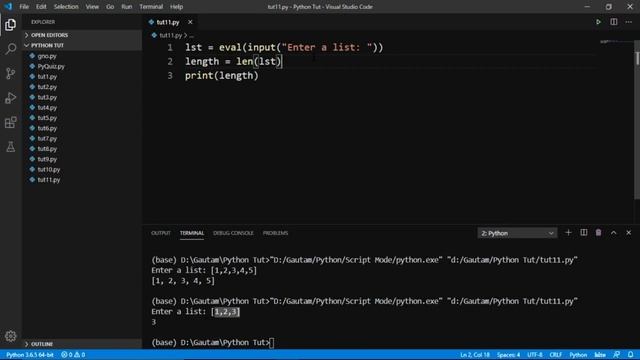Change encoding via UTF-8 status entry
This screenshot has height=360, width=640.
click(535, 355)
